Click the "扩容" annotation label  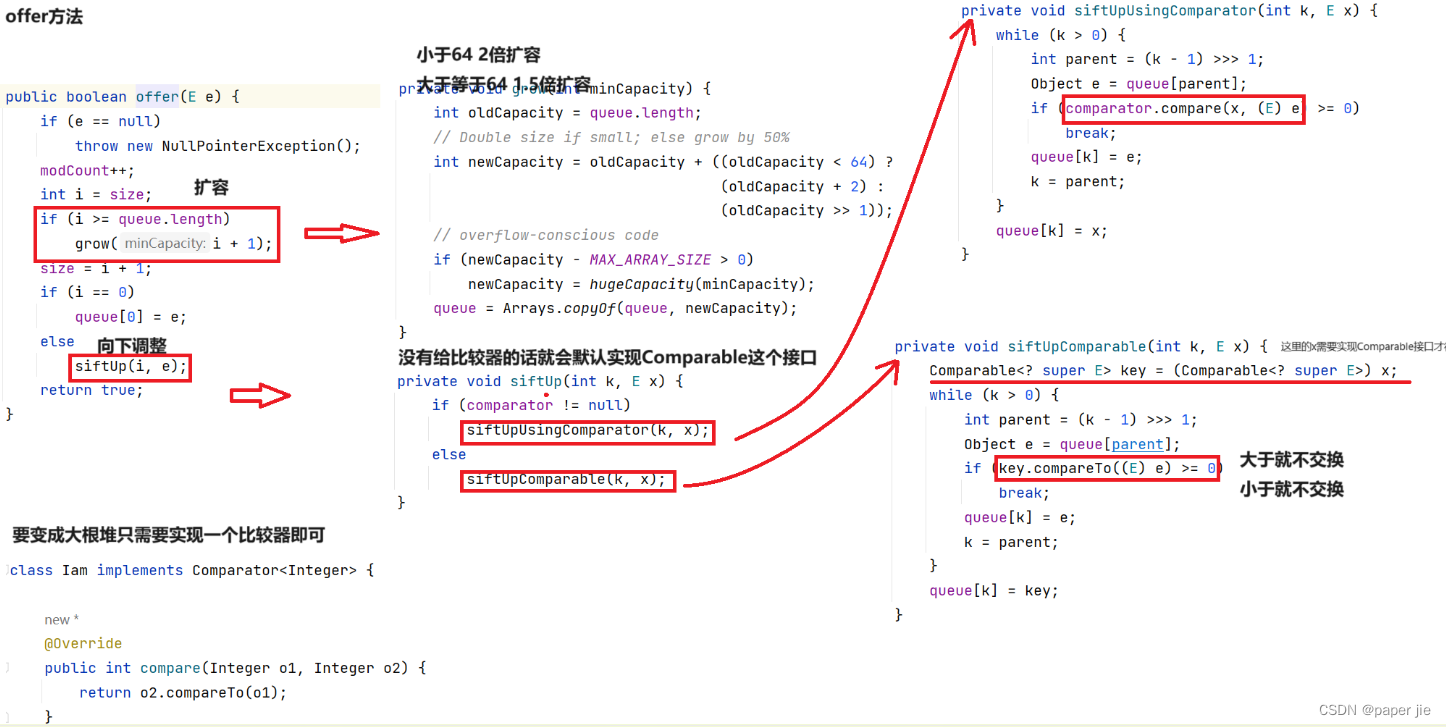tap(211, 187)
